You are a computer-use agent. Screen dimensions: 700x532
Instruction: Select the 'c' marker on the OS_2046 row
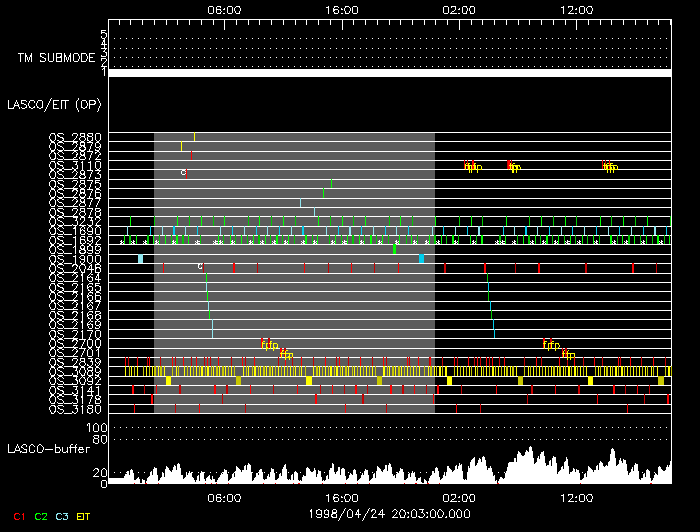(x=200, y=266)
